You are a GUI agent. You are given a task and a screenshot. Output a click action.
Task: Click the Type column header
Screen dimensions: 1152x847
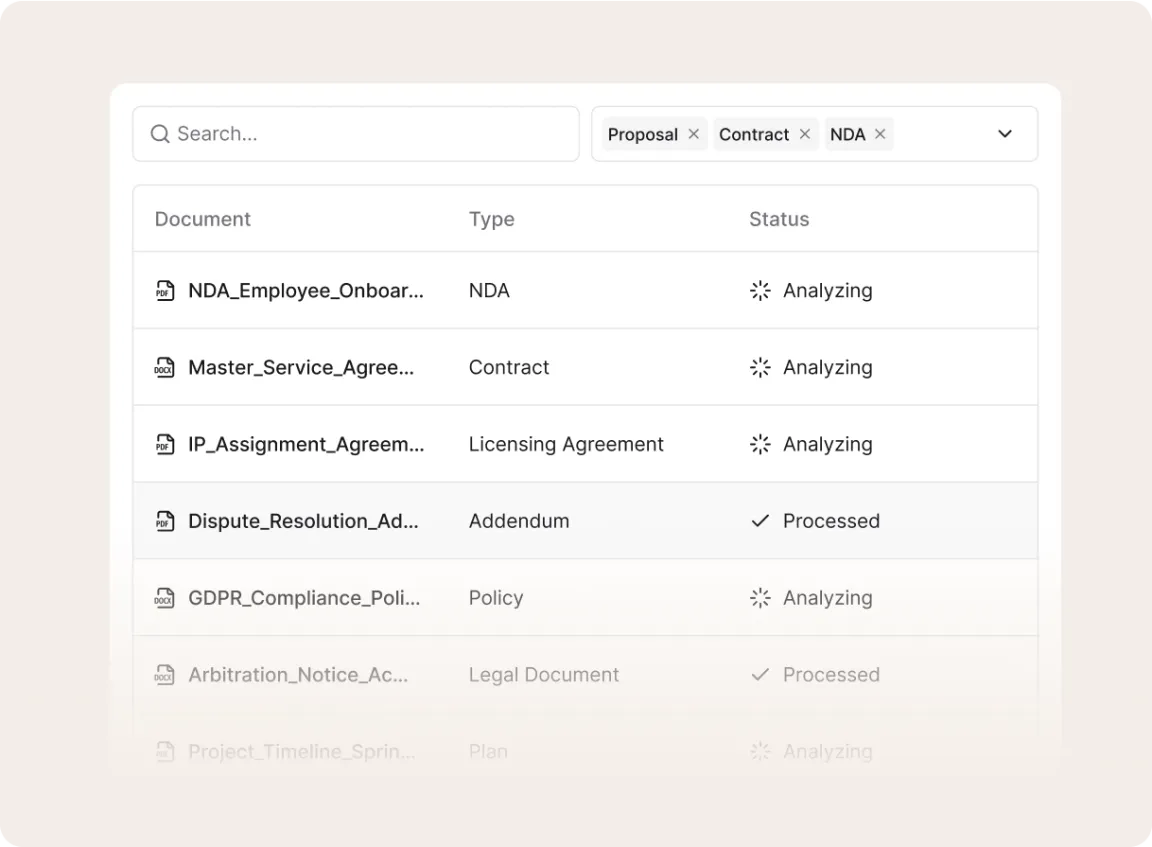point(491,219)
